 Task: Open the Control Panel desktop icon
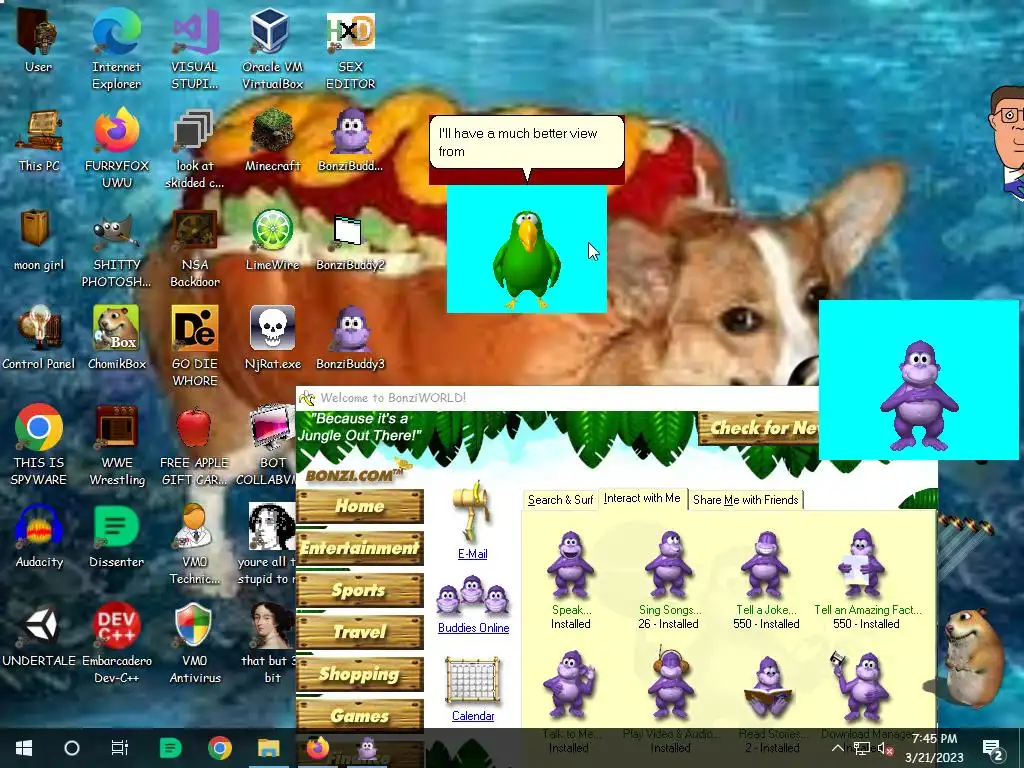pyautogui.click(x=39, y=338)
